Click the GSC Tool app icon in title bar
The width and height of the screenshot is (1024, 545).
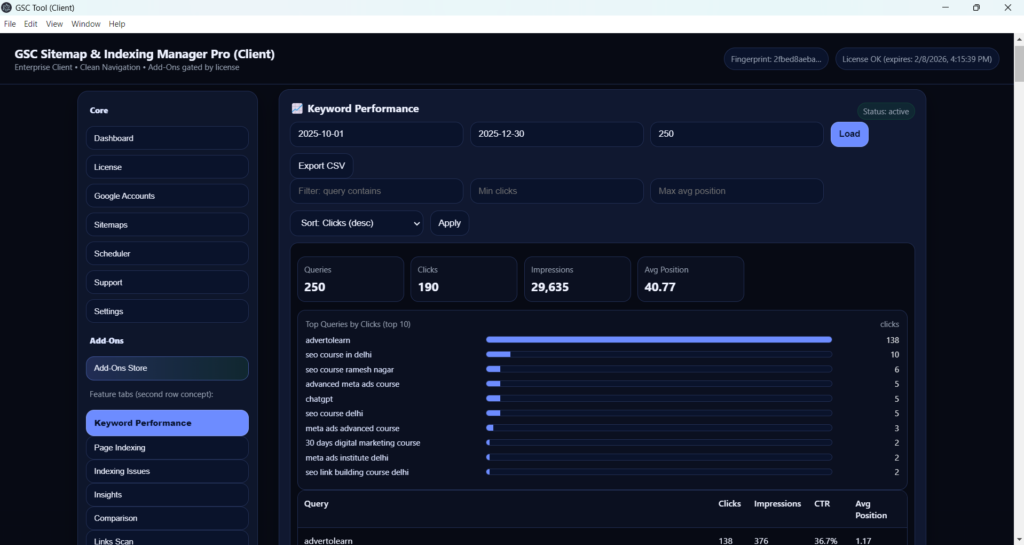(x=7, y=7)
